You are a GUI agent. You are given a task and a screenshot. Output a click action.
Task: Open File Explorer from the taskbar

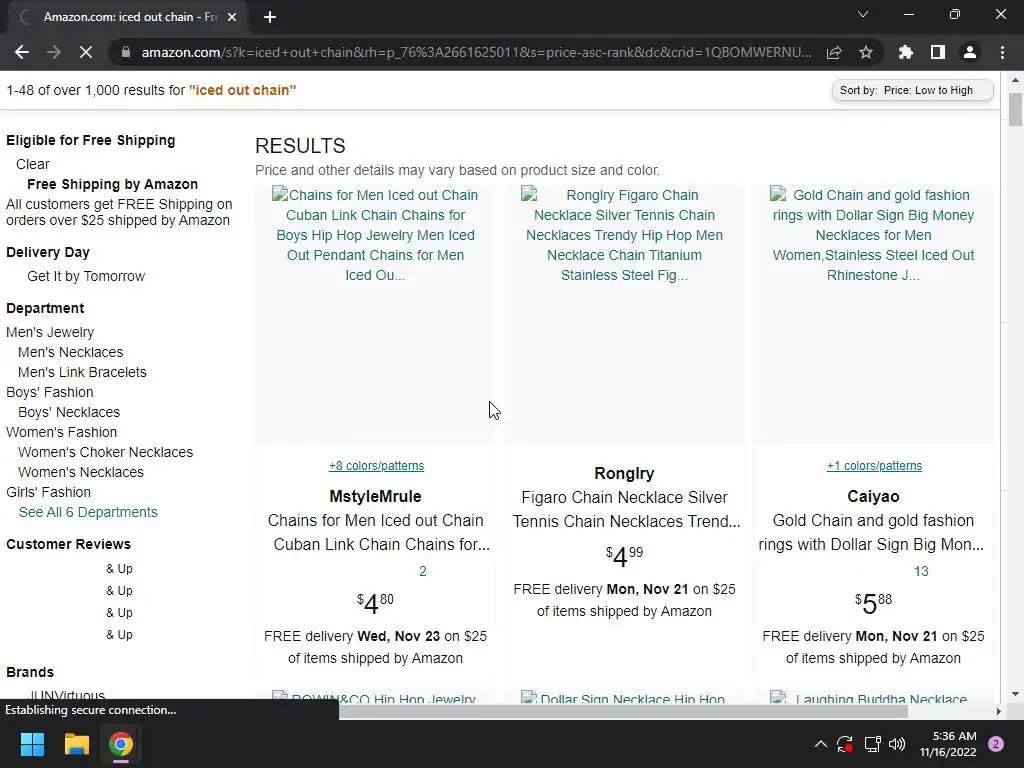point(76,744)
